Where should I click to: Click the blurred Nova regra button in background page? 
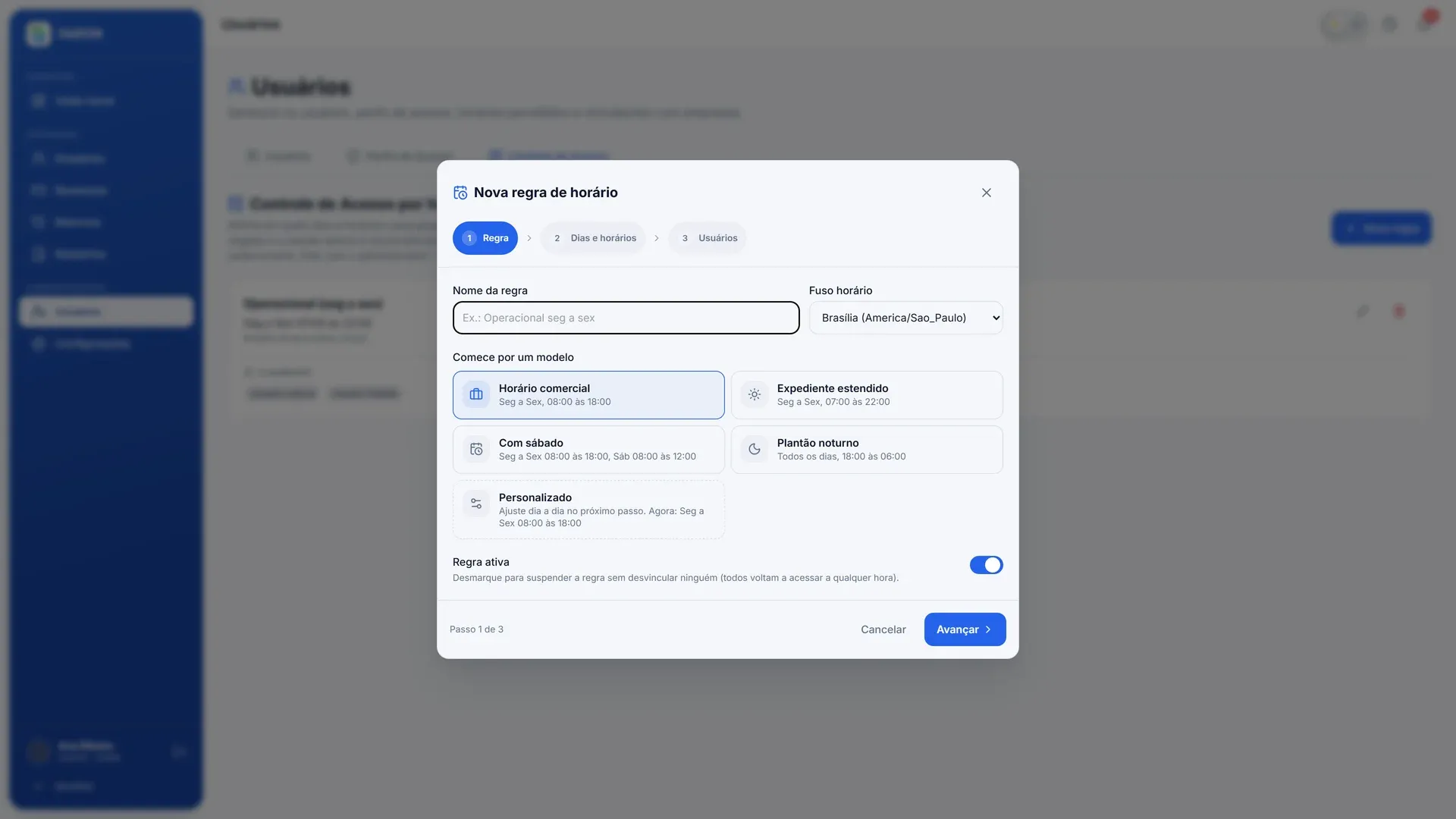1382,228
